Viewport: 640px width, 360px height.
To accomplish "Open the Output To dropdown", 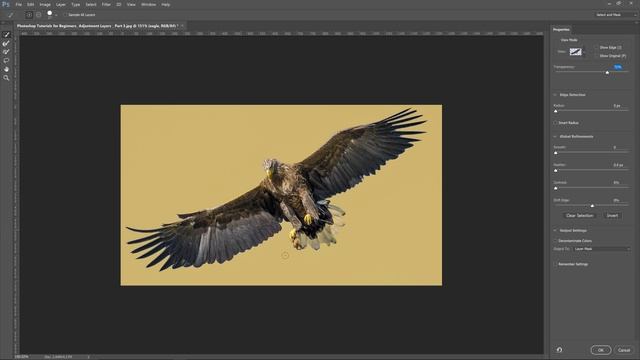I will (601, 249).
